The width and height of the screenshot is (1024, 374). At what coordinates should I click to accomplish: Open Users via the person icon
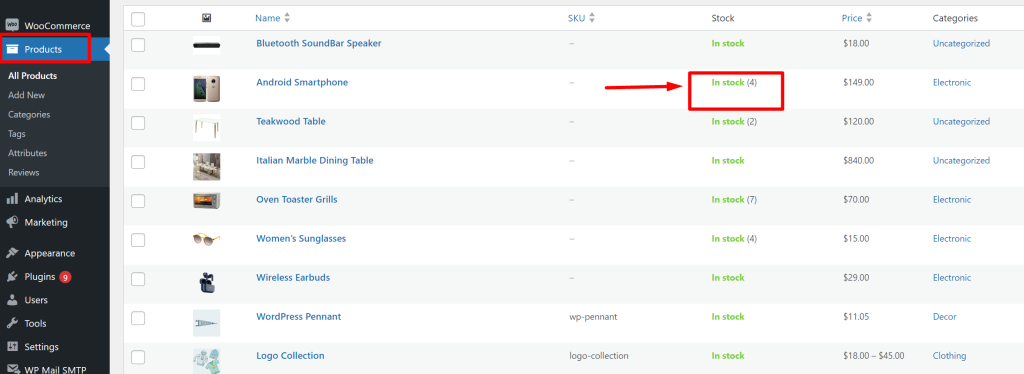[x=12, y=300]
